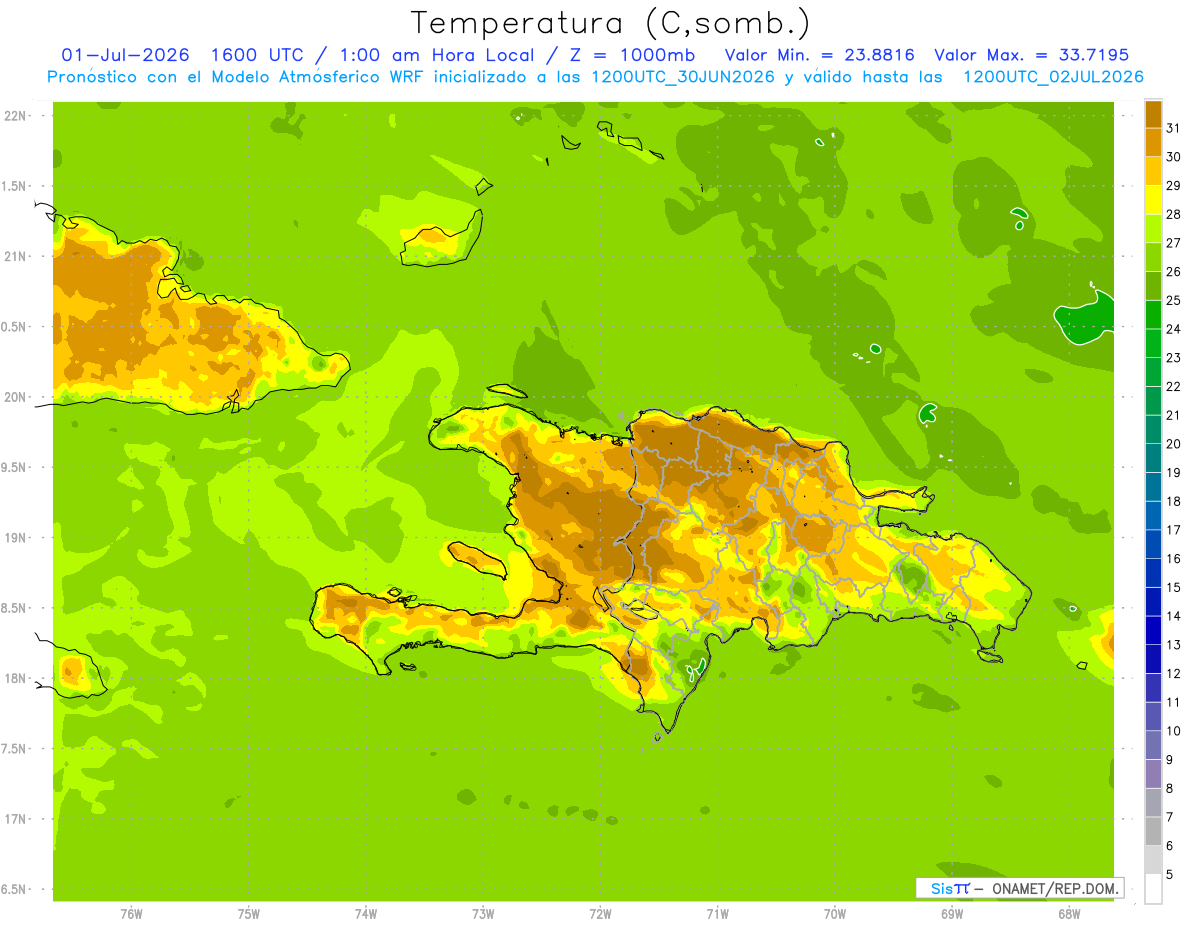Click the '73W' longitude label
The image size is (1200, 927).
[483, 914]
